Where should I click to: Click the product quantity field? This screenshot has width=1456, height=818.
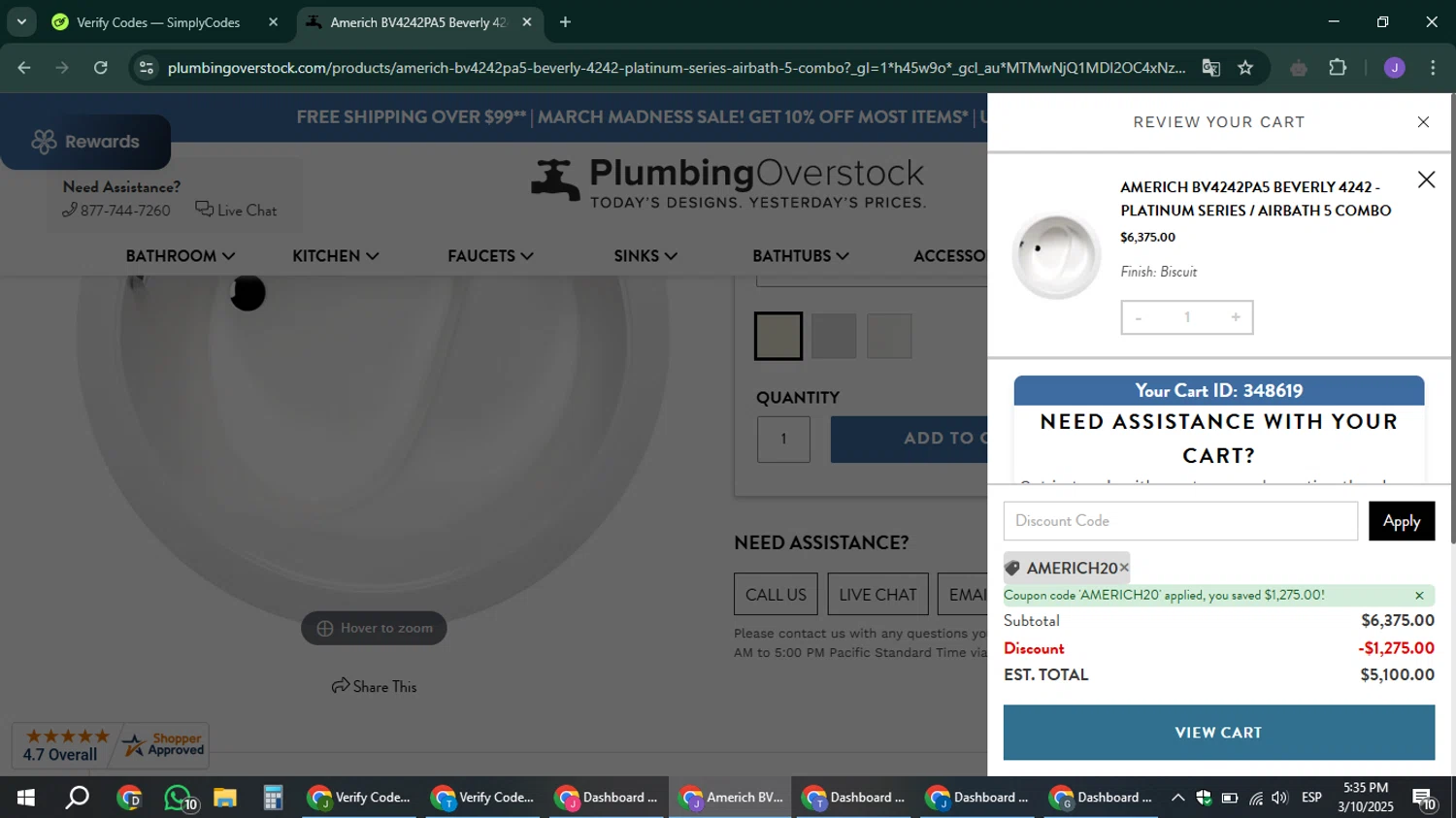pos(783,439)
